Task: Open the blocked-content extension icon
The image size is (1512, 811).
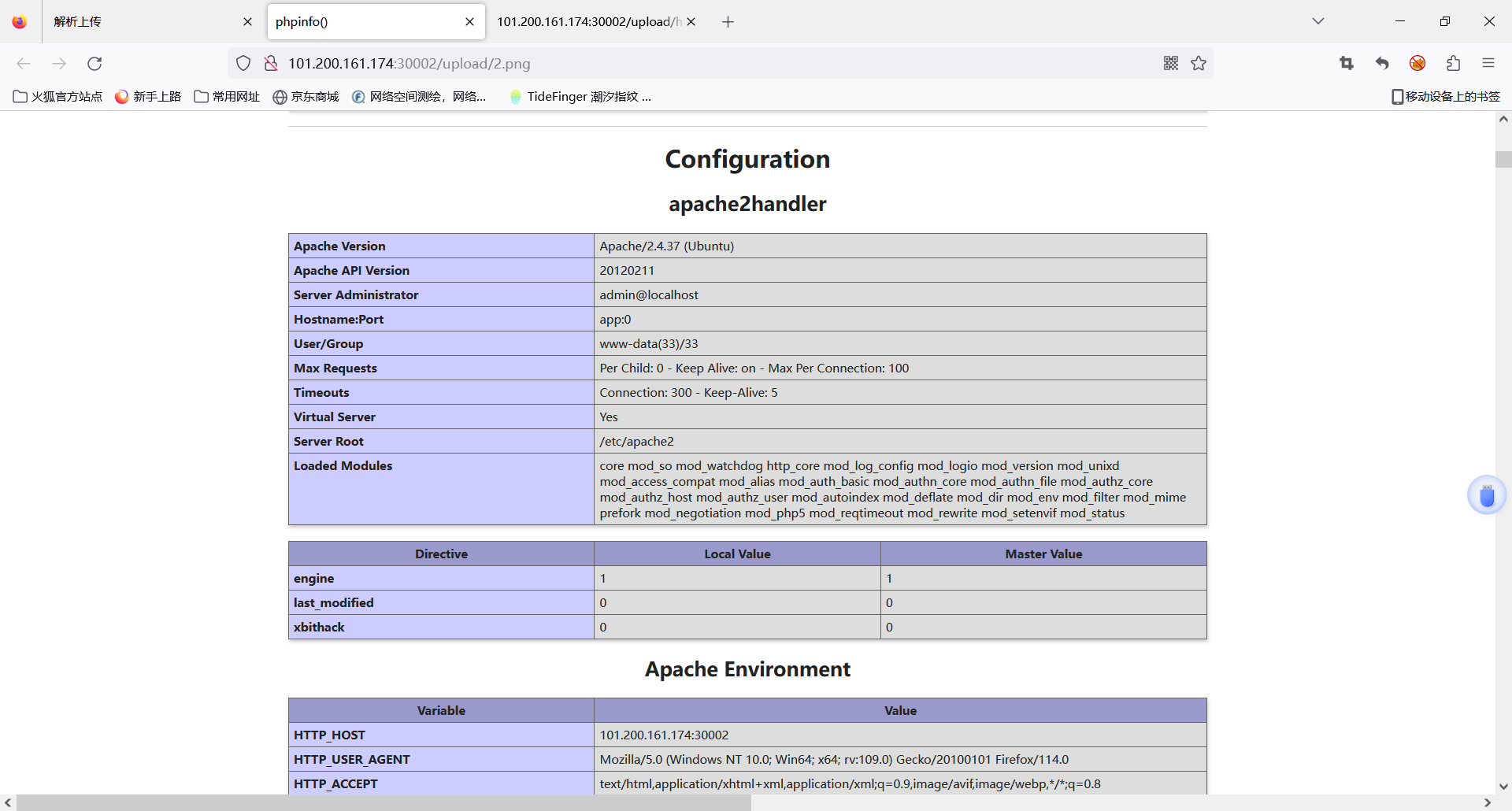Action: [x=1417, y=63]
